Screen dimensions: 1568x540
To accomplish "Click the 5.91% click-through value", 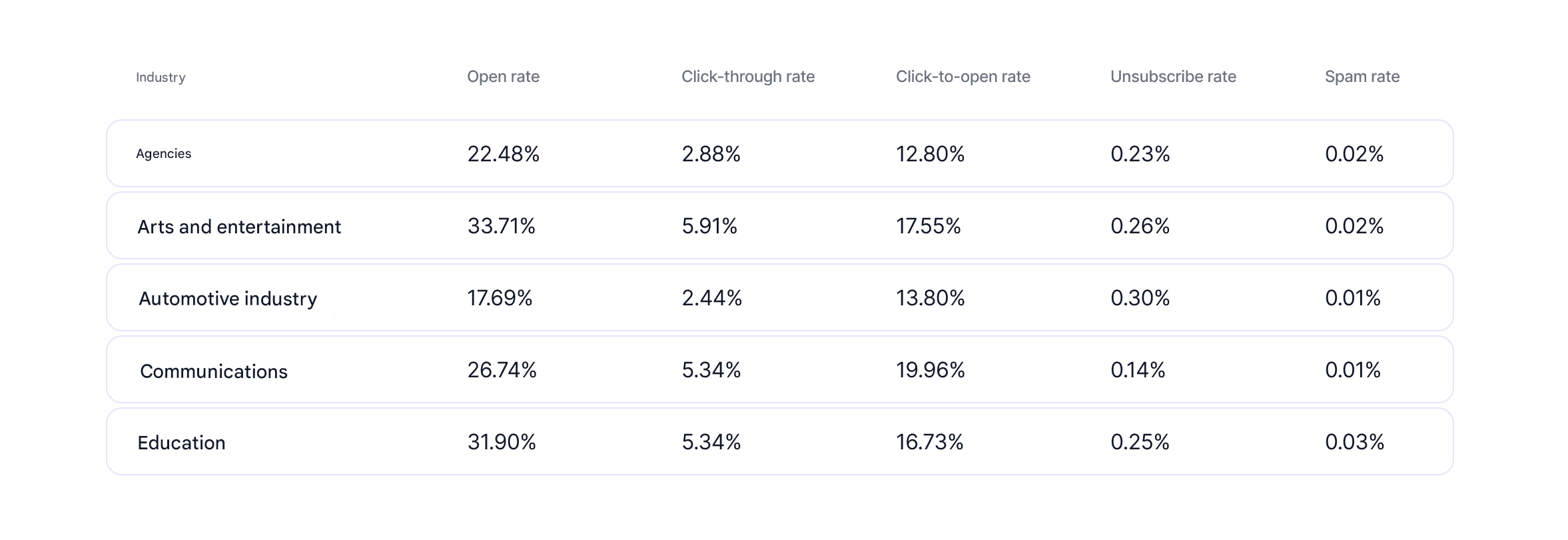I will click(709, 226).
